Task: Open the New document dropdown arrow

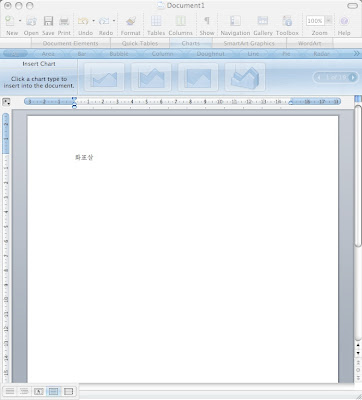Action: point(20,21)
